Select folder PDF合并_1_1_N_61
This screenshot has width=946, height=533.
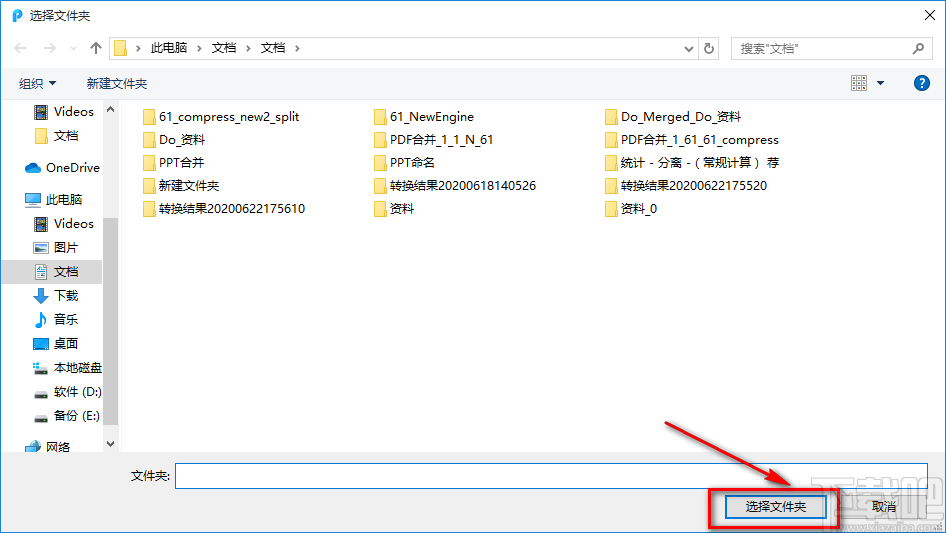[434, 140]
